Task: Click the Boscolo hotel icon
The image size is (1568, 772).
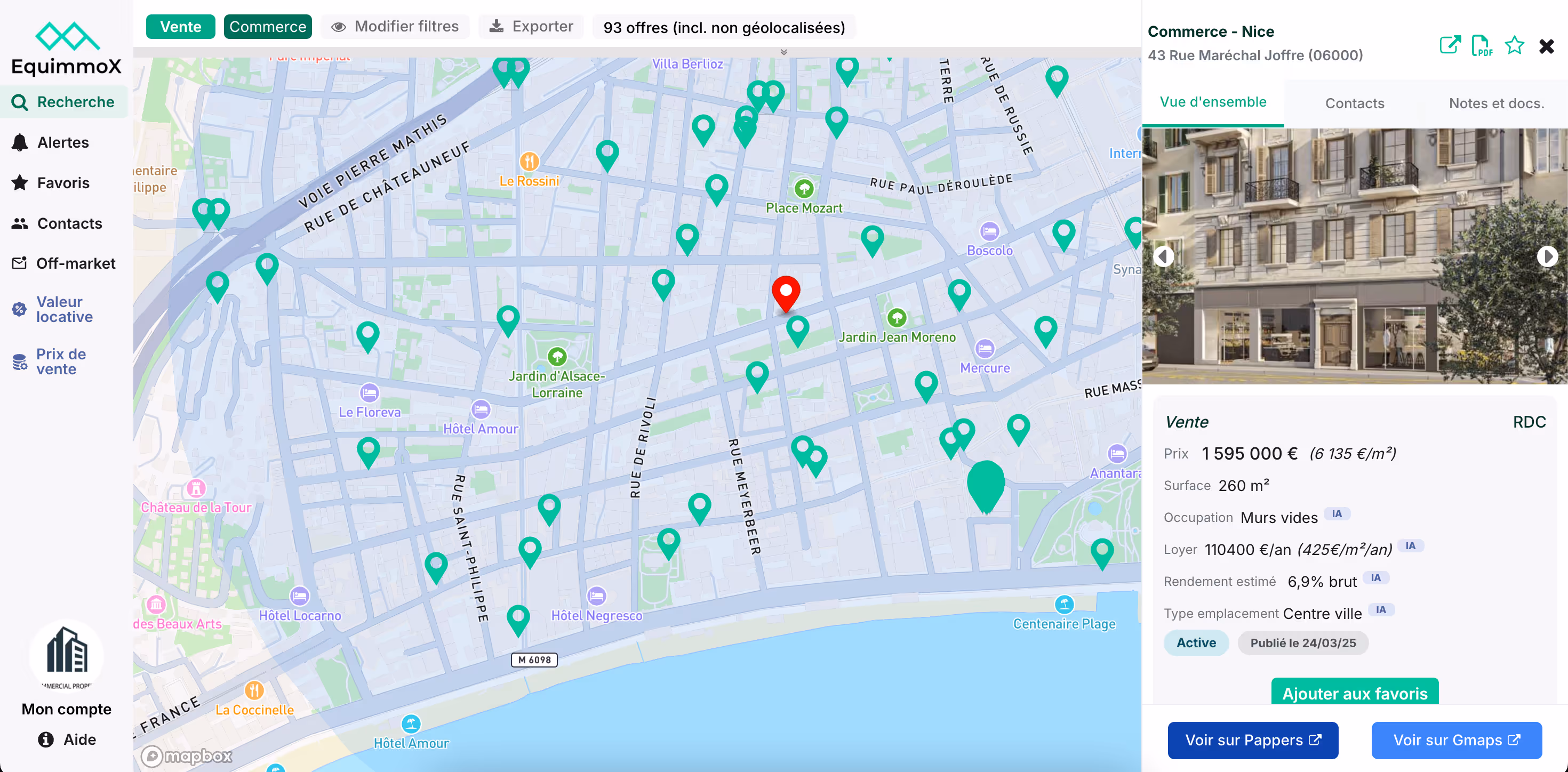Action: tap(989, 231)
